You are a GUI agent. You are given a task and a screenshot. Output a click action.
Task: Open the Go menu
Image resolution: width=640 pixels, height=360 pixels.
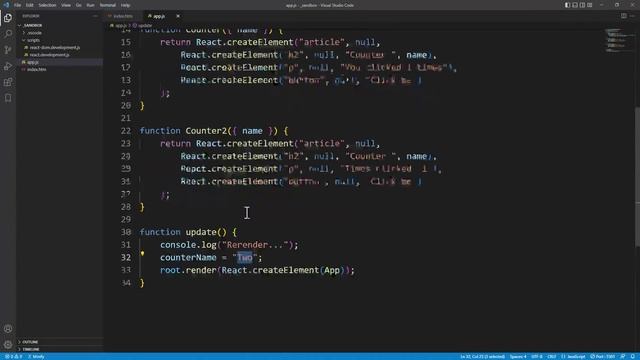[x=78, y=5]
